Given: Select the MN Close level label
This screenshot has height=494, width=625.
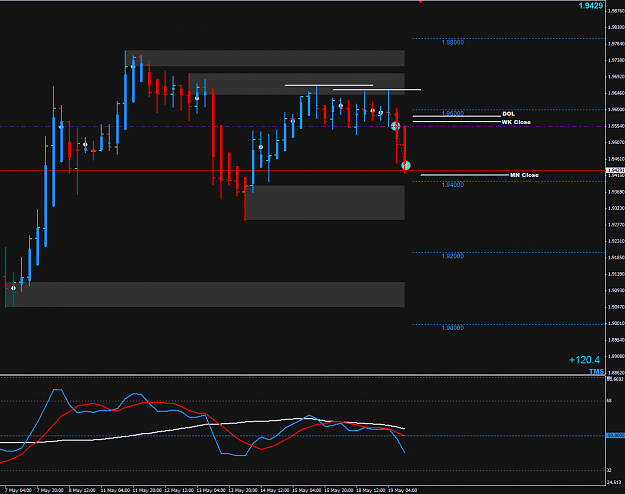Looking at the screenshot, I should [x=524, y=175].
